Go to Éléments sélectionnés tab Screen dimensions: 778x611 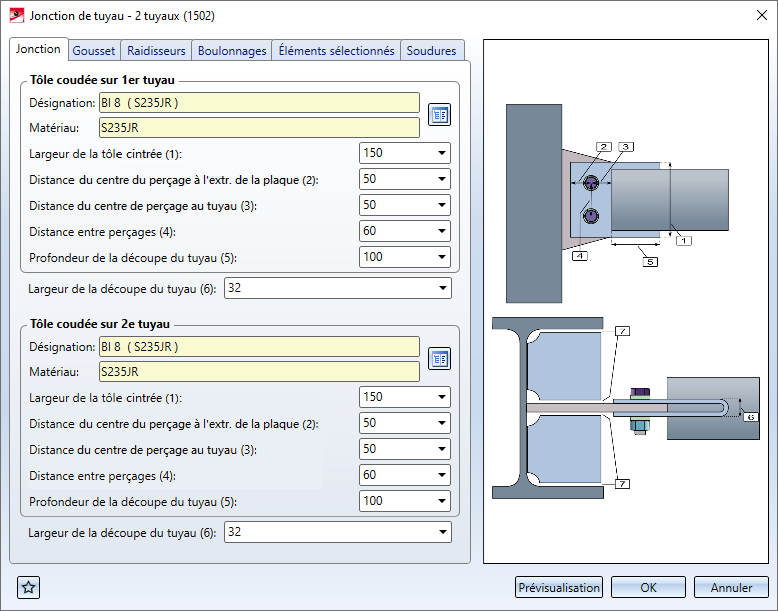click(336, 51)
